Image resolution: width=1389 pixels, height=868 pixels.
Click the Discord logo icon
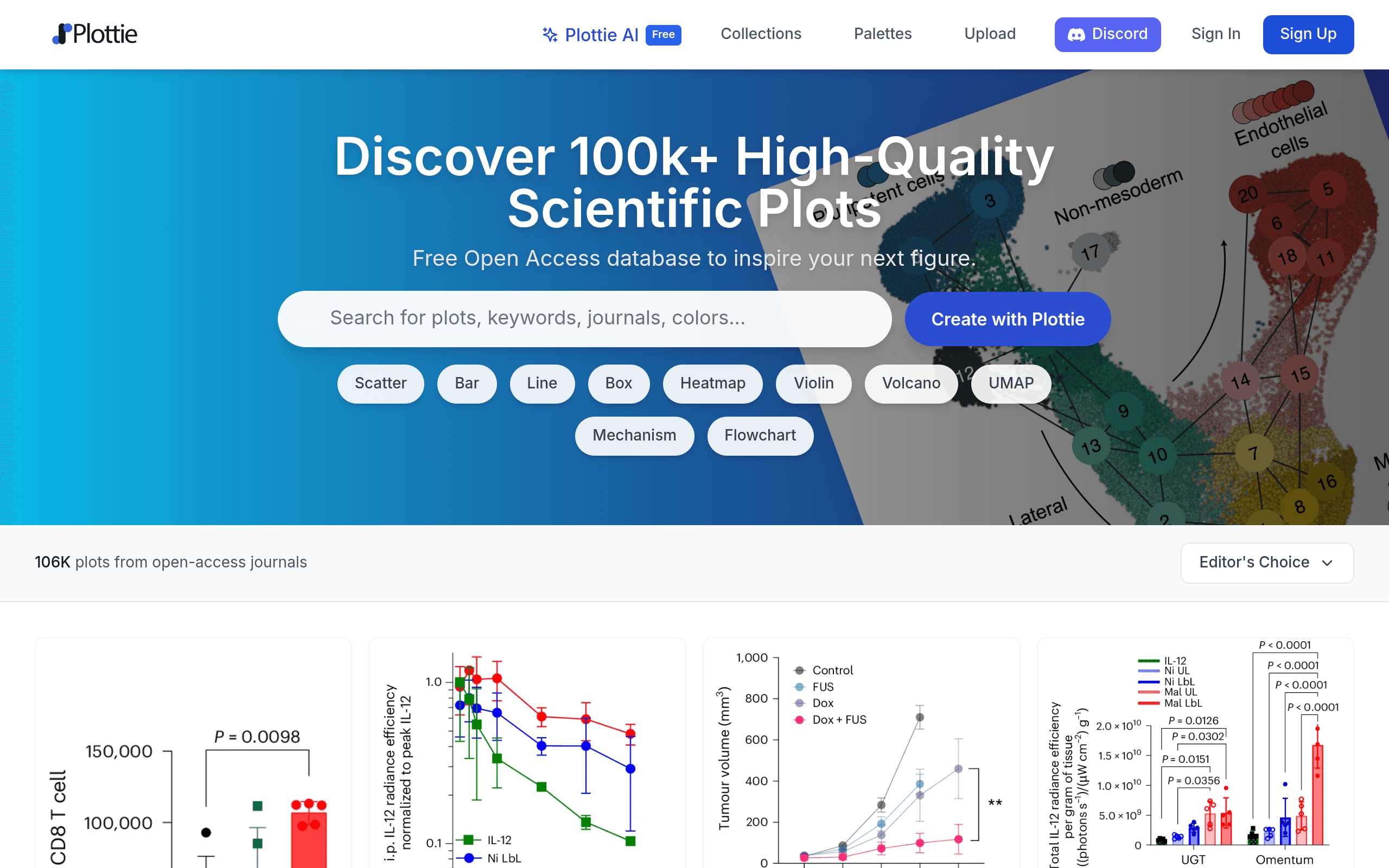pyautogui.click(x=1076, y=34)
